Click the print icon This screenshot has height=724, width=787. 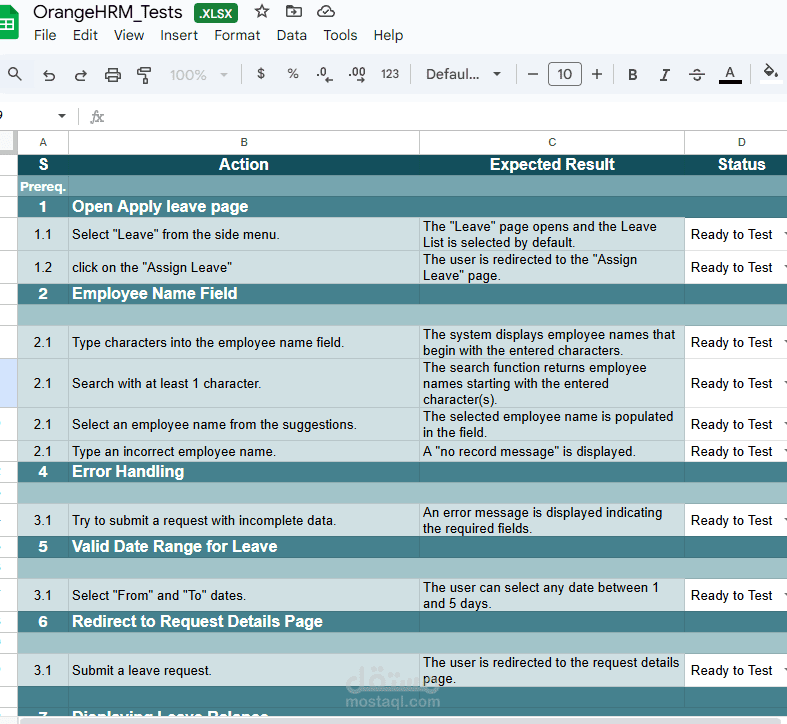(112, 75)
